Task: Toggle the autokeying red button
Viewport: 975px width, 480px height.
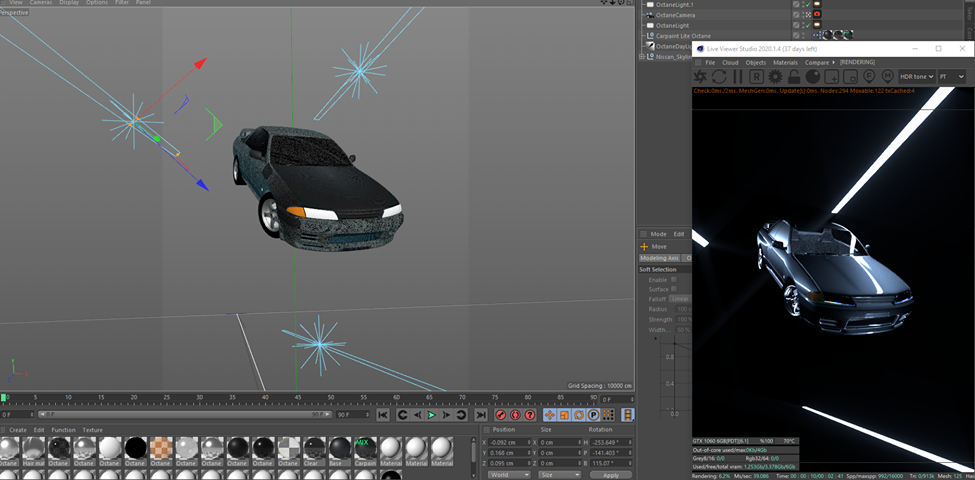Action: click(x=515, y=415)
